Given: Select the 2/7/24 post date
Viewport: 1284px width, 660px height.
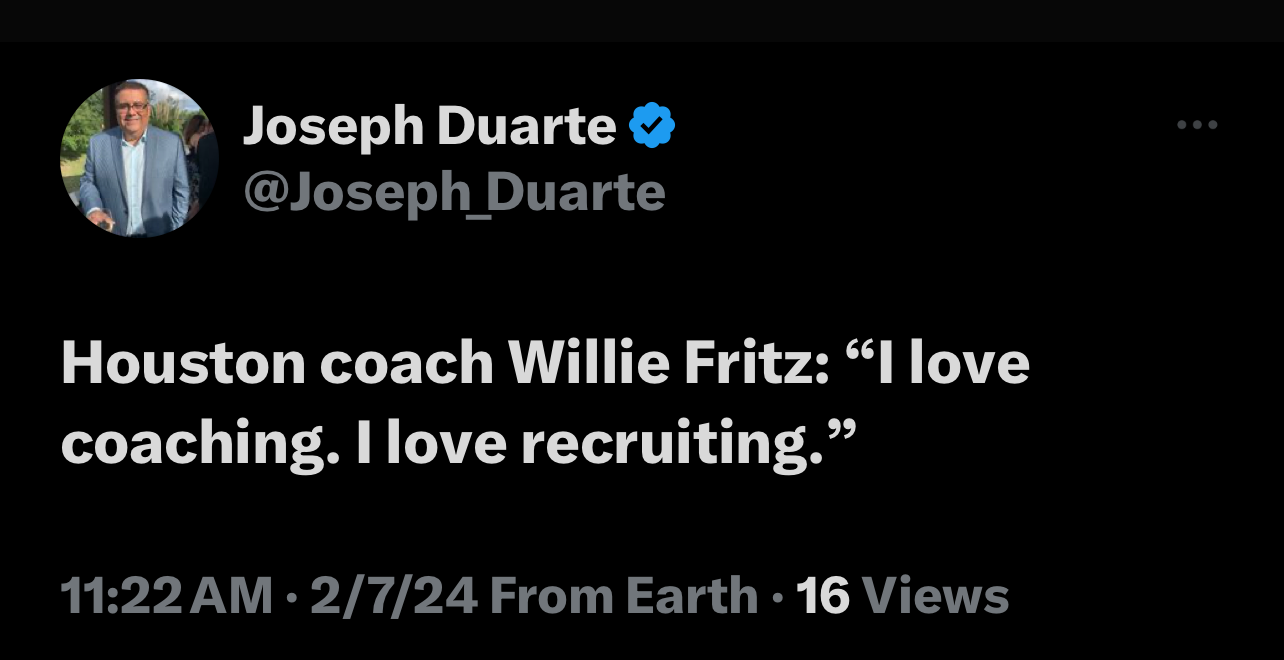Looking at the screenshot, I should [391, 596].
